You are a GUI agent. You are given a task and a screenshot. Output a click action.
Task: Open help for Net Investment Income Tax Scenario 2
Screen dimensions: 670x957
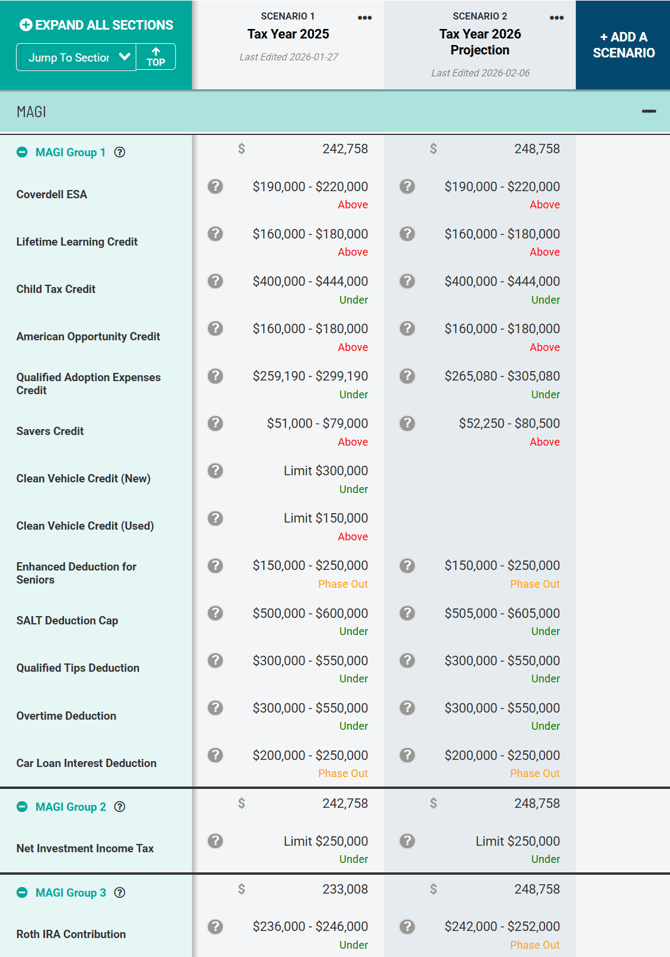[x=407, y=841]
